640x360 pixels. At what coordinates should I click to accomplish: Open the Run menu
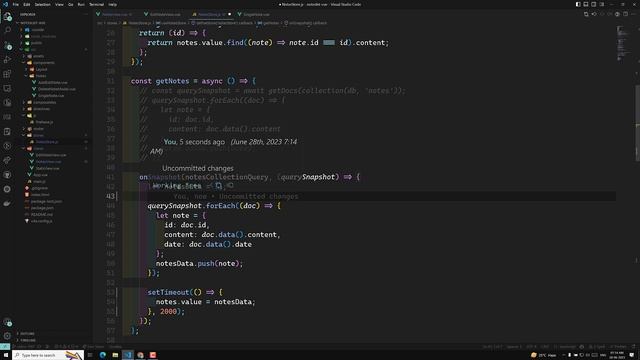point(81,4)
